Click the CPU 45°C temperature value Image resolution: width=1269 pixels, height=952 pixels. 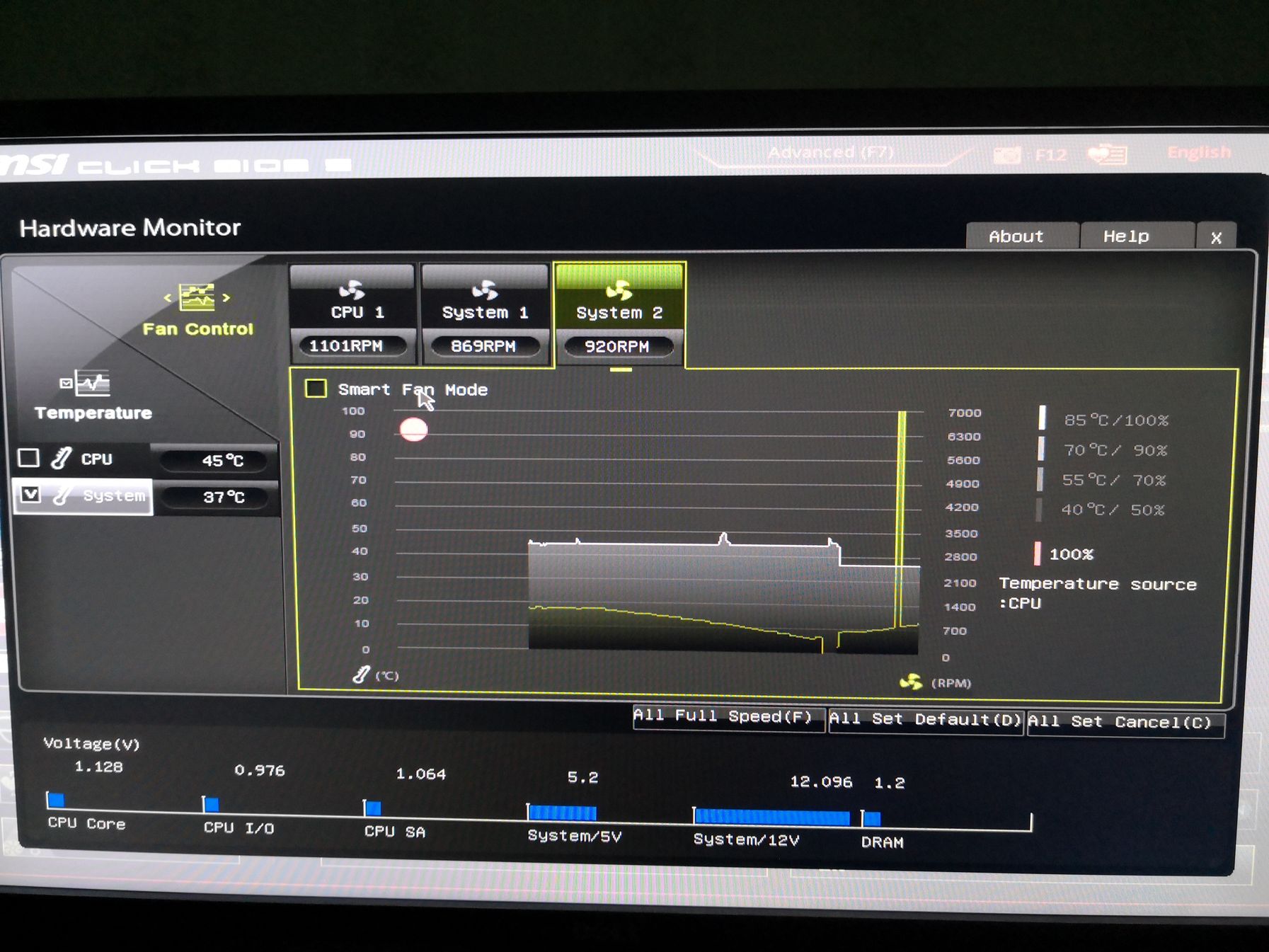click(215, 460)
